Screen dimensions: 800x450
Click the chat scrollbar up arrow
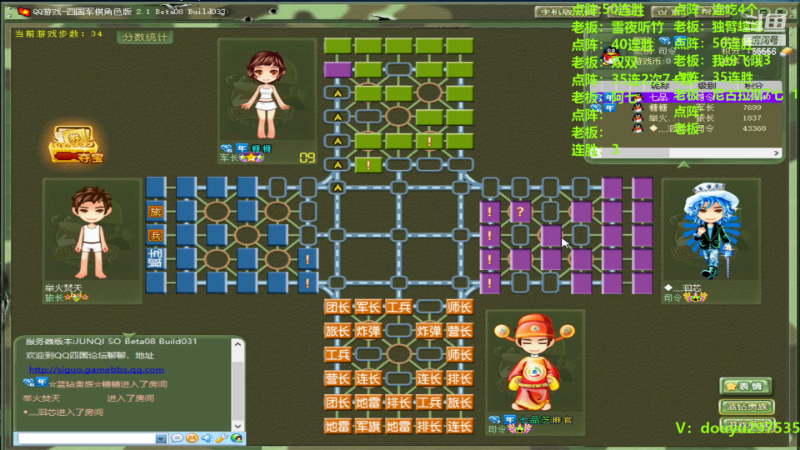pyautogui.click(x=238, y=344)
